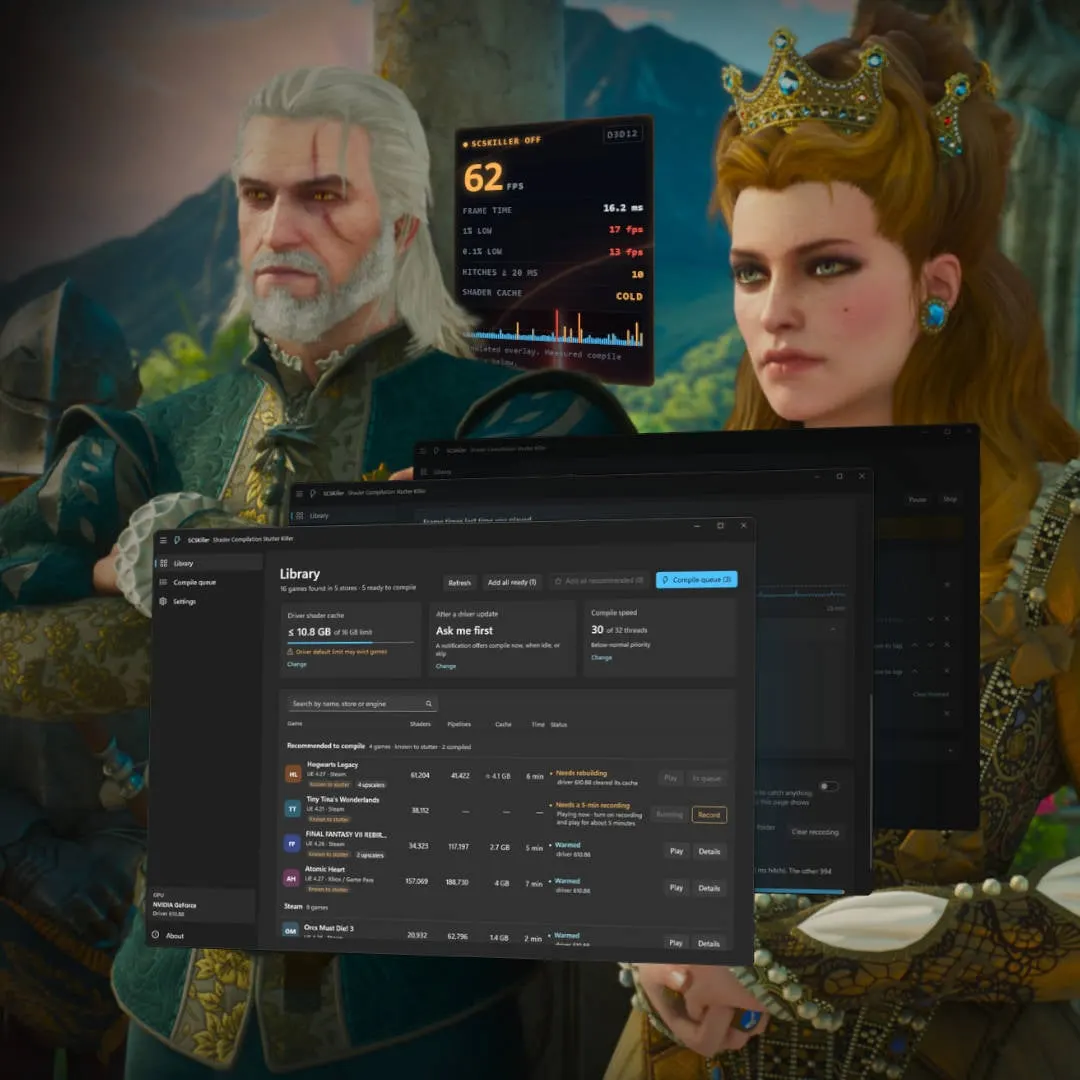Image resolution: width=1080 pixels, height=1080 pixels.
Task: Click the hamburger icon in the rearmost window title bar
Action: point(423,450)
